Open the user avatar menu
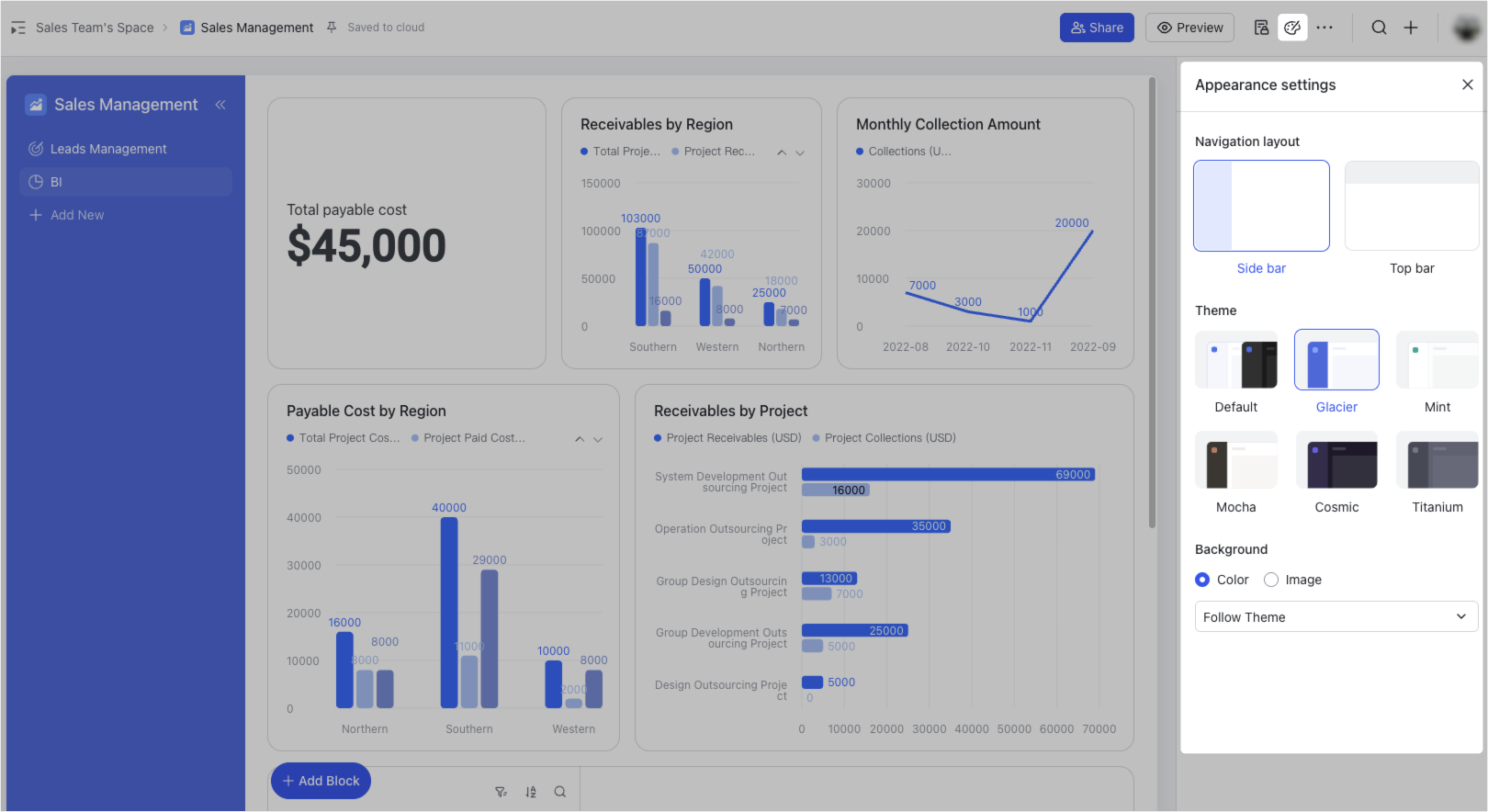 pyautogui.click(x=1467, y=28)
